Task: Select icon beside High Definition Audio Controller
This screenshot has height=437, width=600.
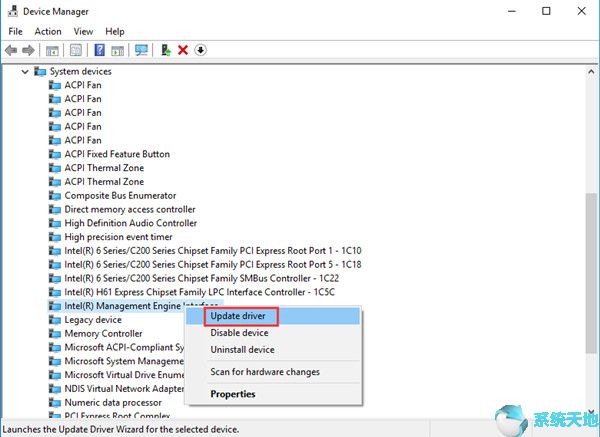Action: [x=55, y=223]
